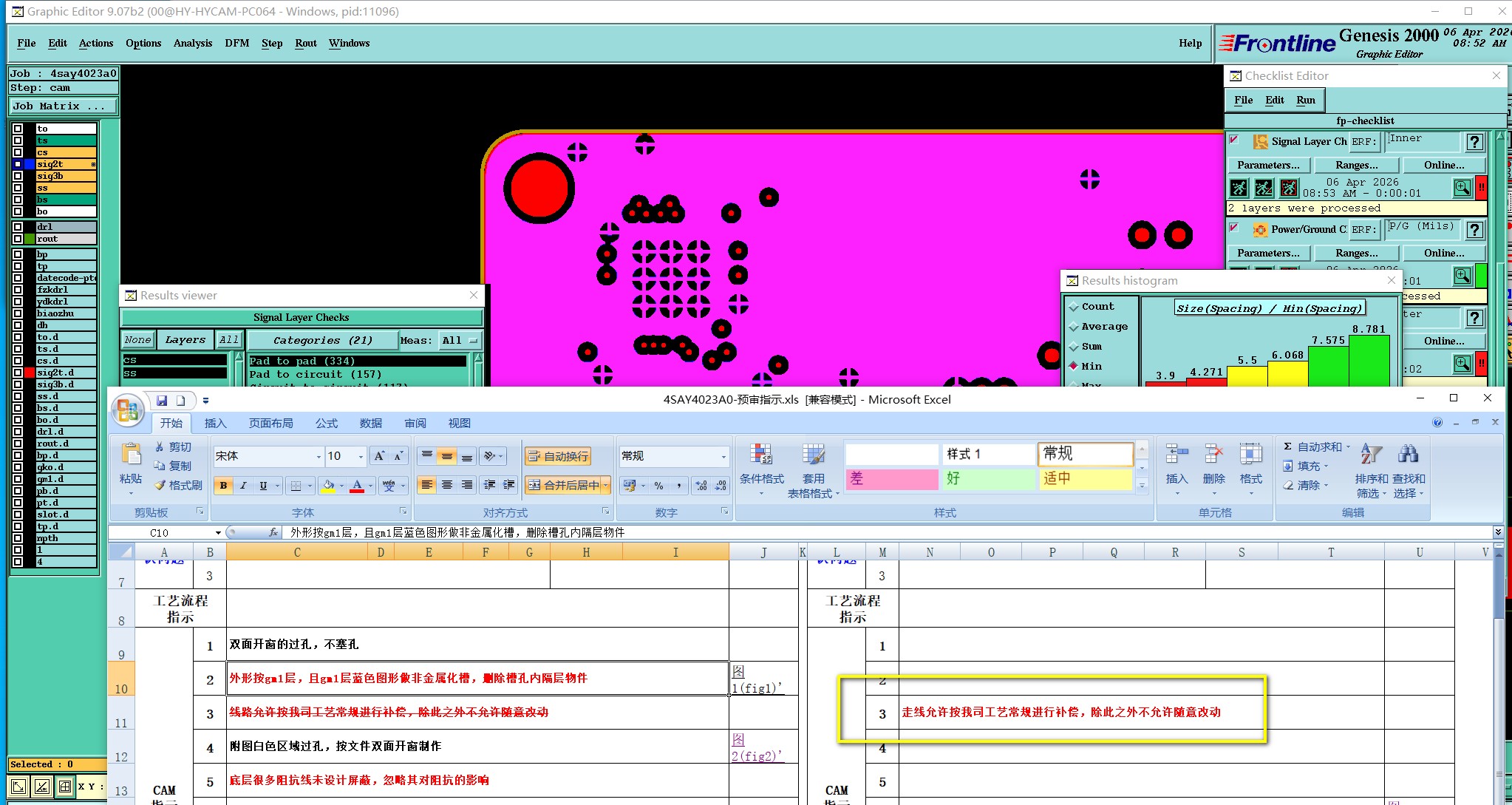Open the DFM menu in Graphic Editor
The image size is (1512, 805).
click(236, 43)
